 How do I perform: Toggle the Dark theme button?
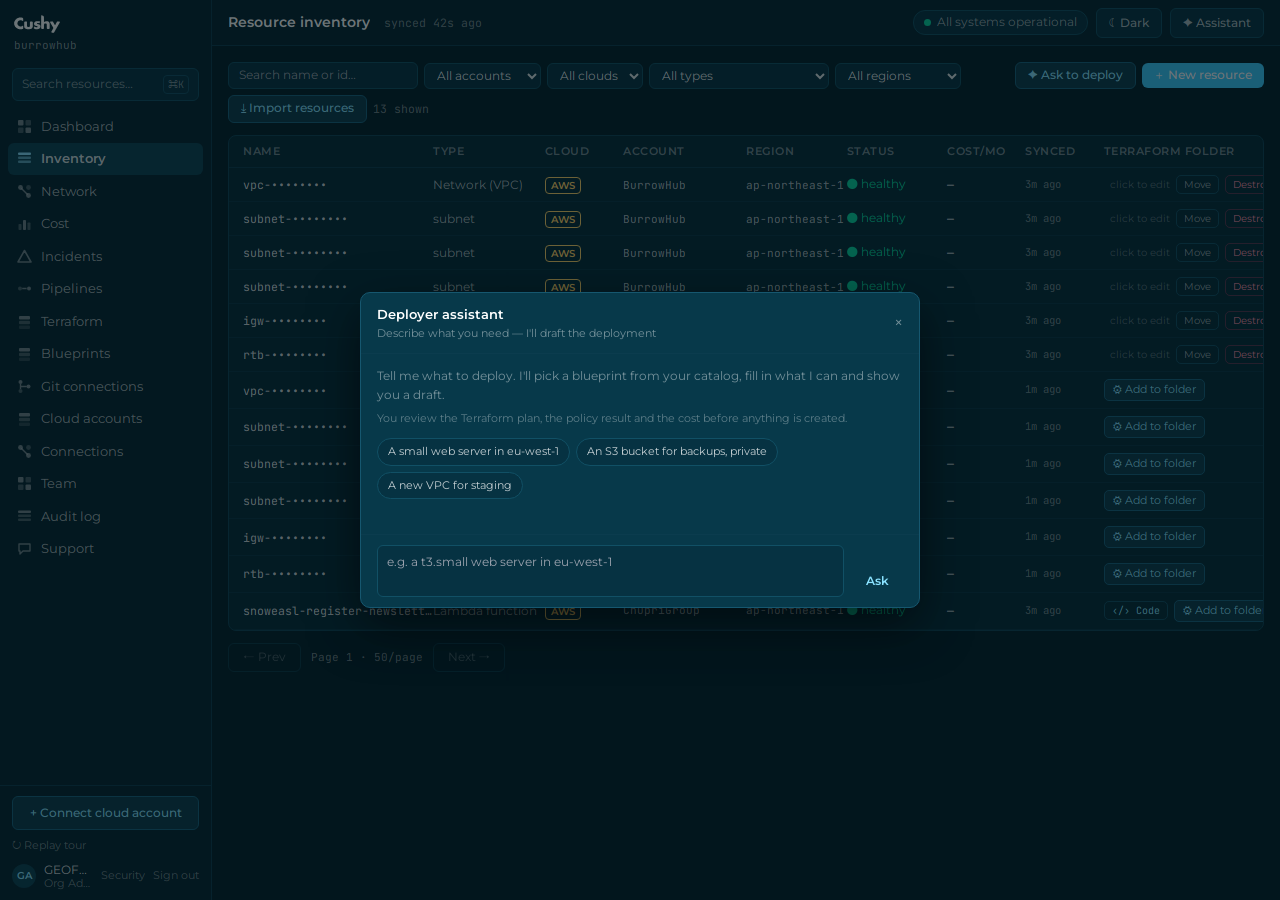pos(1129,23)
